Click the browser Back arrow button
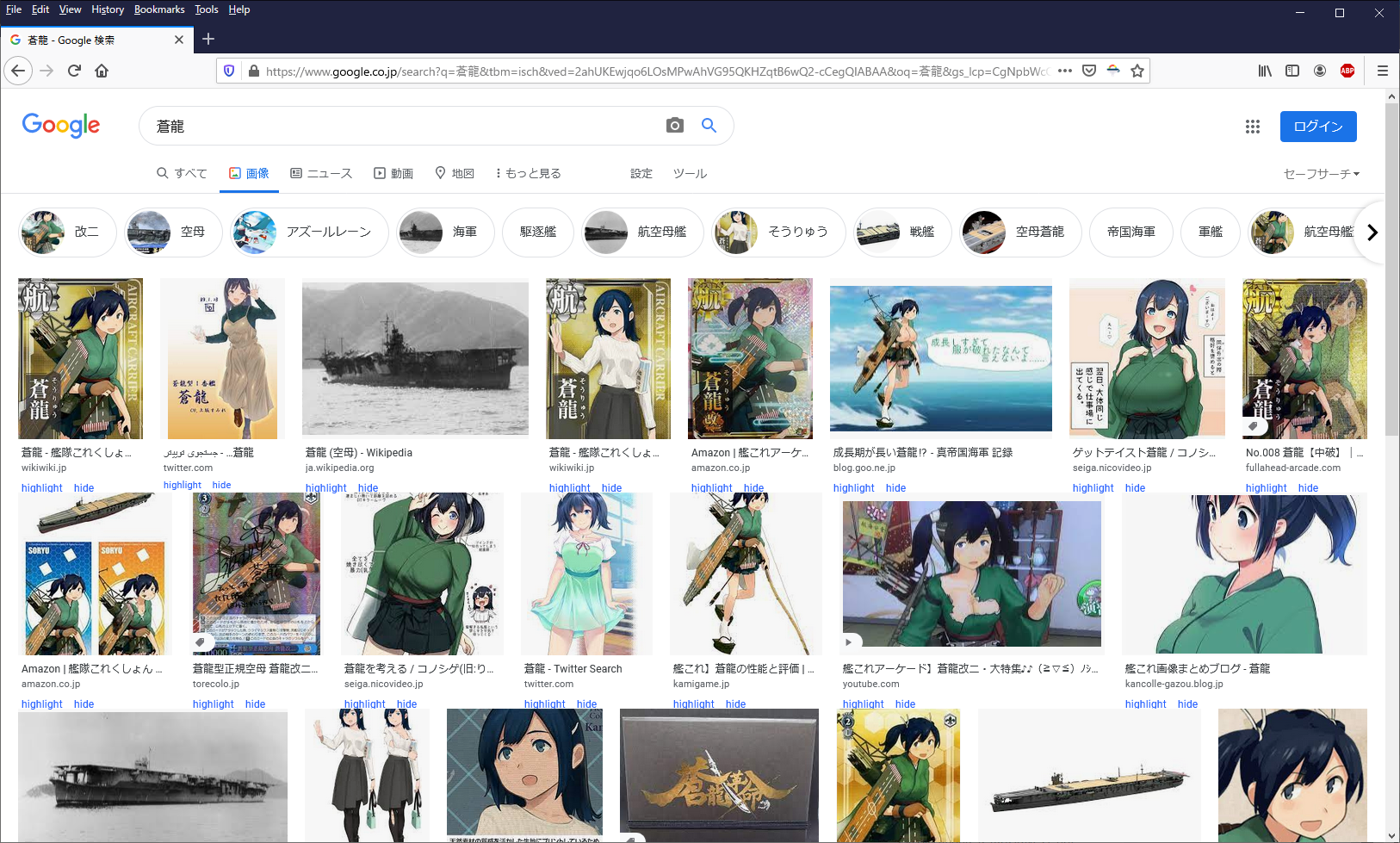The width and height of the screenshot is (1400, 843). pyautogui.click(x=19, y=71)
